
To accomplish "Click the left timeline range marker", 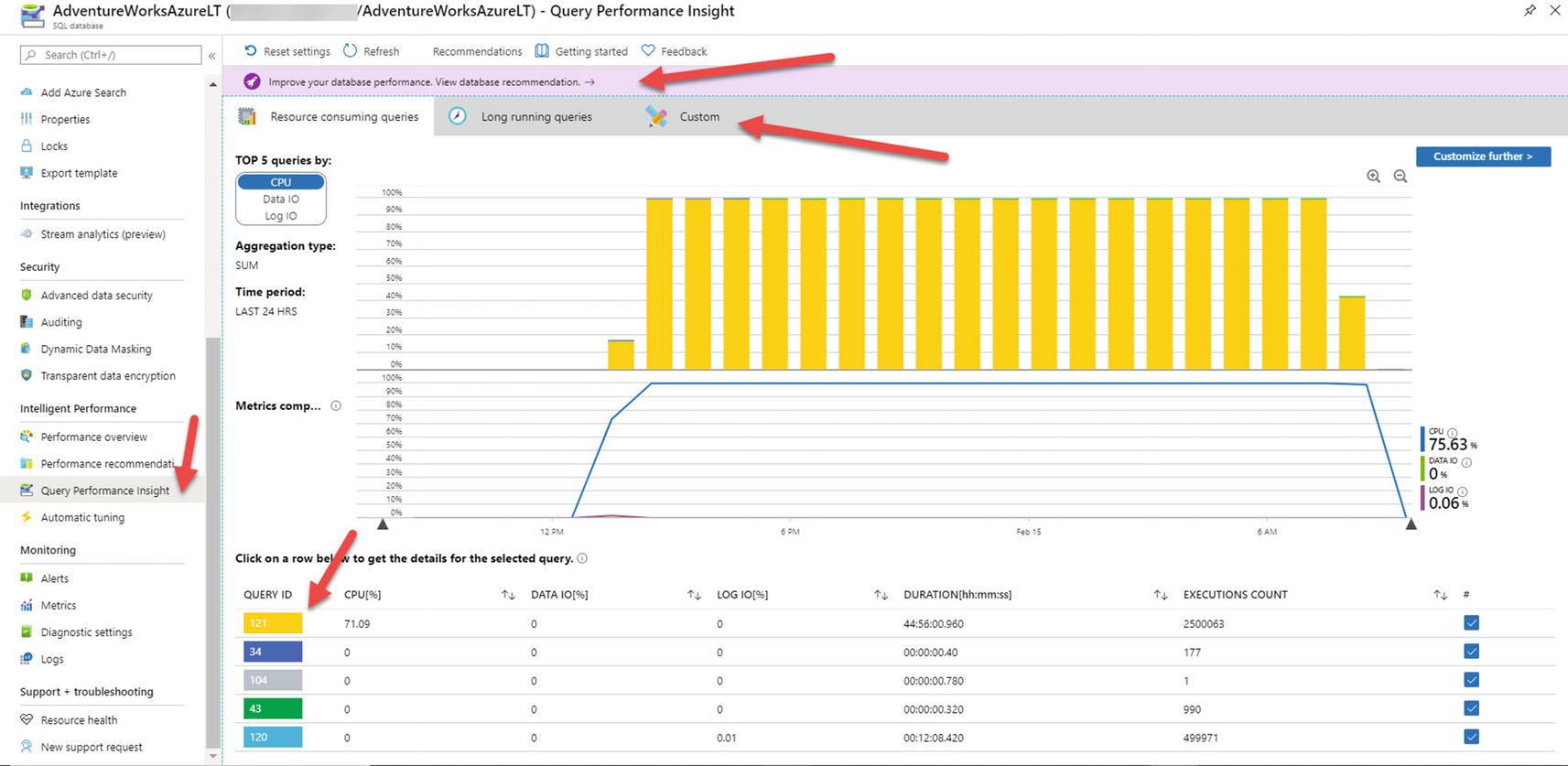I will (383, 524).
